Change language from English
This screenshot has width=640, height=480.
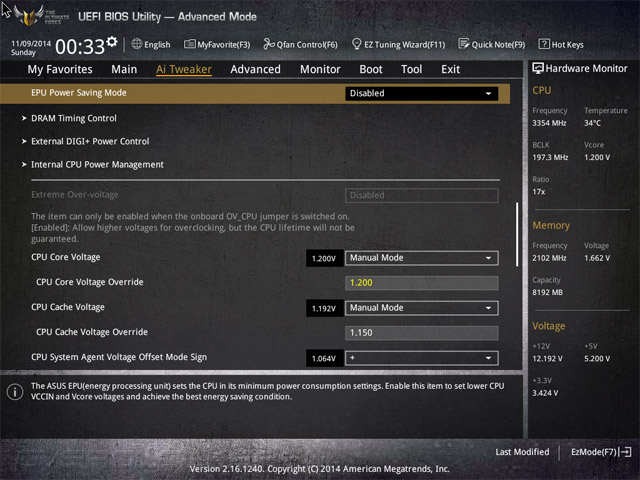click(x=157, y=44)
